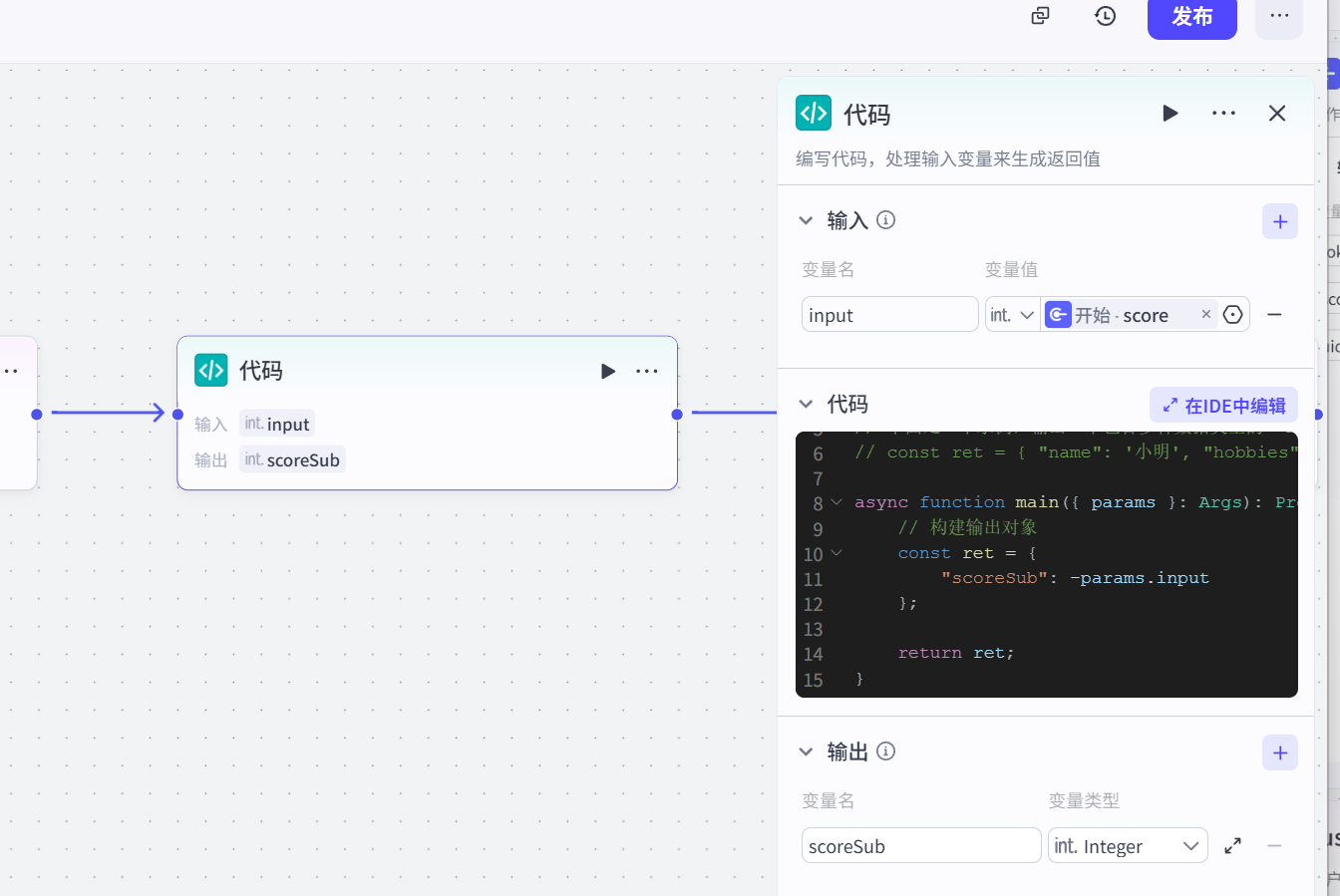The width and height of the screenshot is (1340, 896).
Task: Click the duplicate icon in the top toolbar
Action: (1040, 16)
